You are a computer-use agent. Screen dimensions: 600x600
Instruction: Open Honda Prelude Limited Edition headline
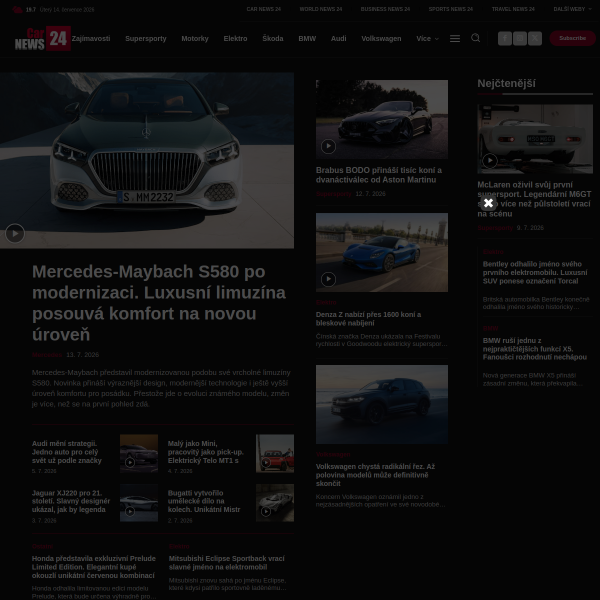94,567
